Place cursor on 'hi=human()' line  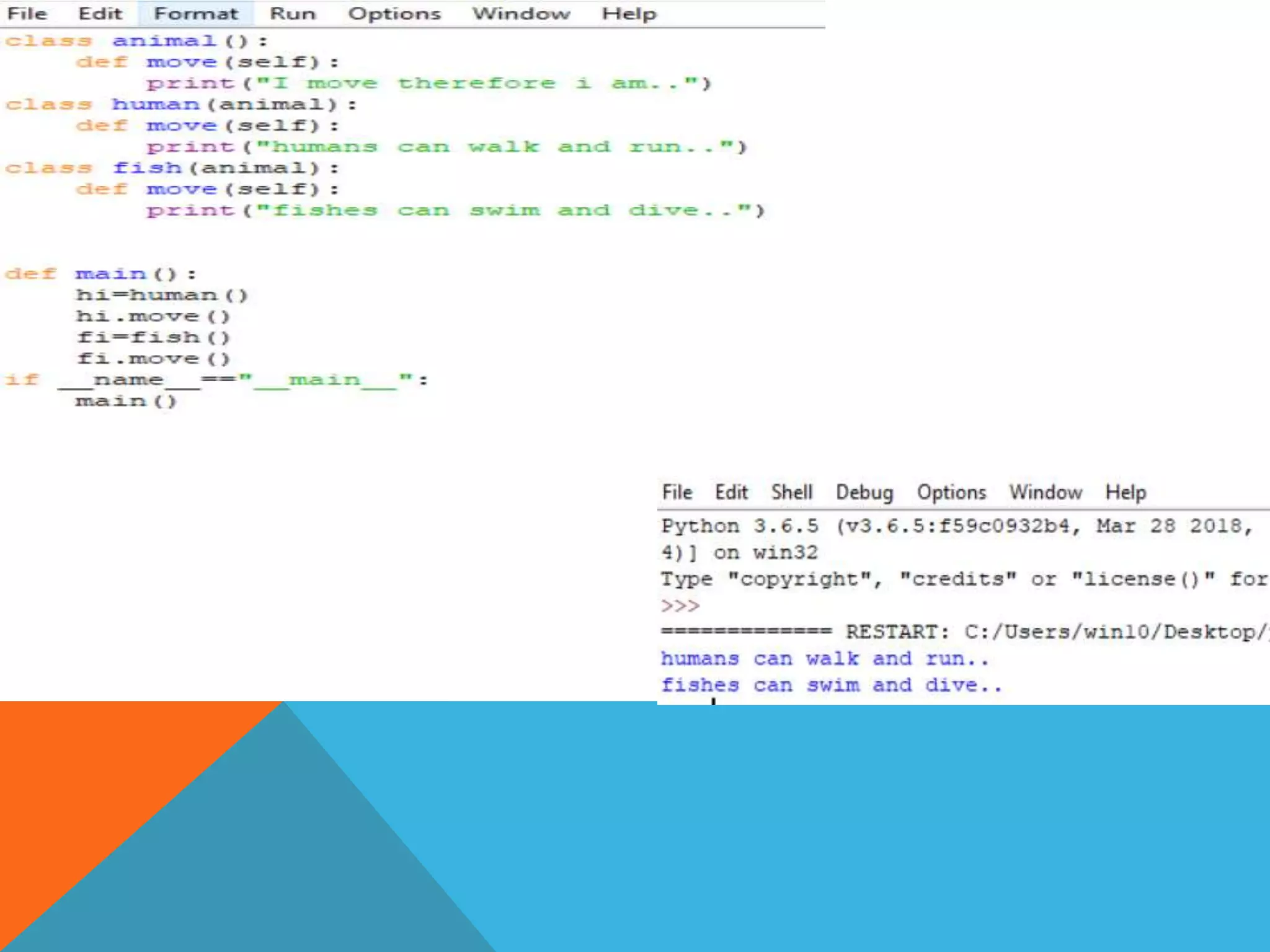161,295
